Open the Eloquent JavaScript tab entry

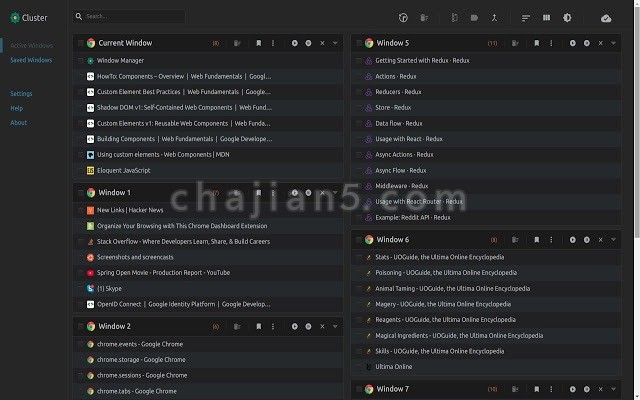coord(124,170)
